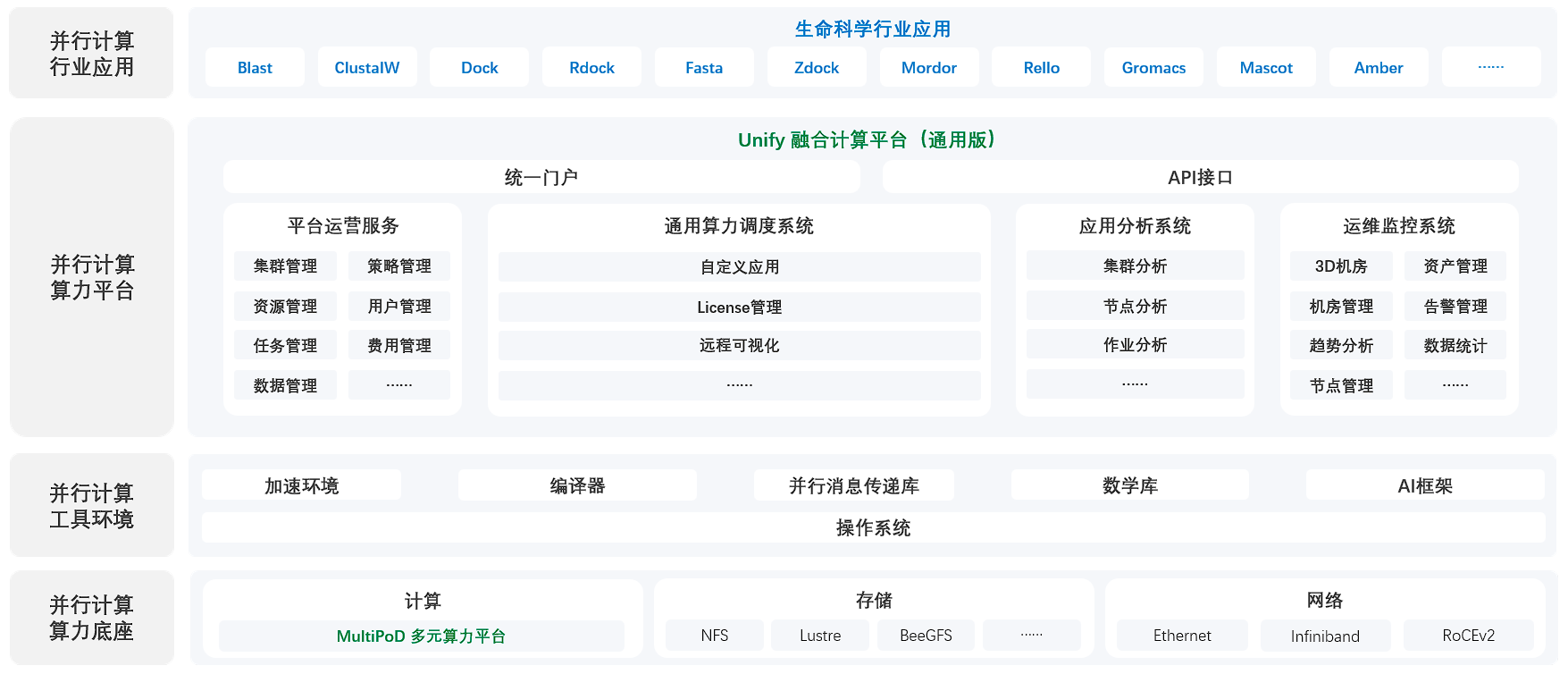The width and height of the screenshot is (1568, 674).
Task: Click the 并行计算算力底座 layer label
Action: click(92, 618)
